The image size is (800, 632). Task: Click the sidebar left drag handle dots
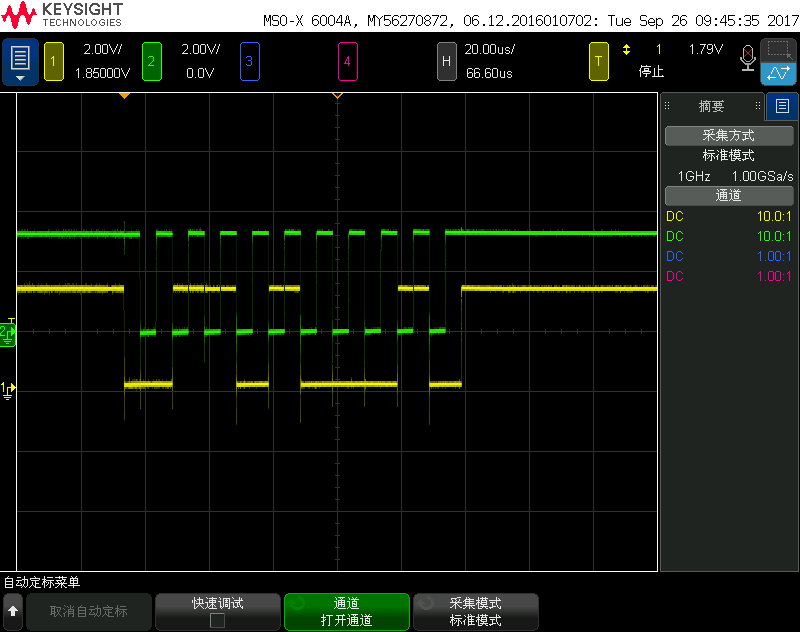click(667, 106)
